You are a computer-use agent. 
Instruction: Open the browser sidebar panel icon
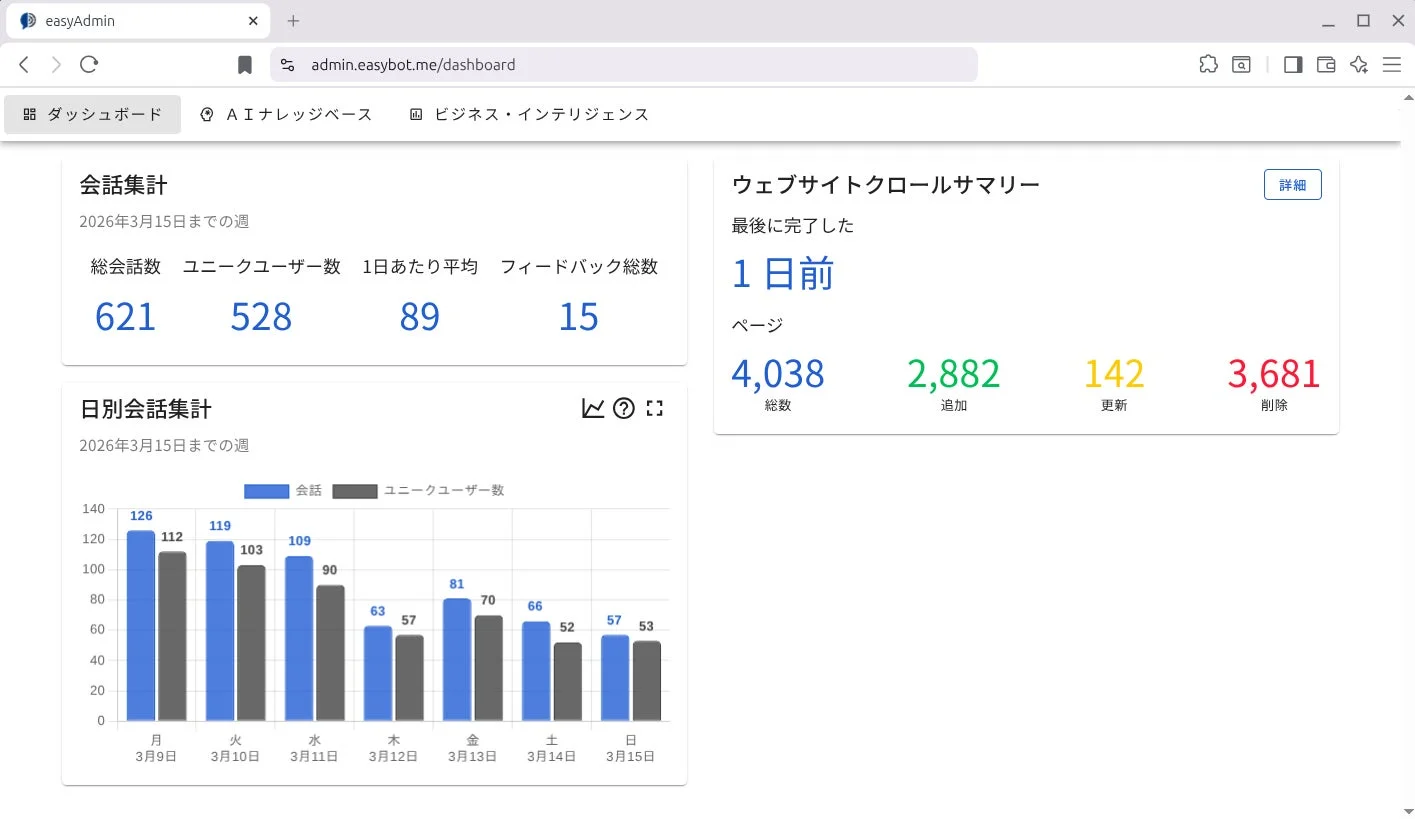click(x=1292, y=64)
